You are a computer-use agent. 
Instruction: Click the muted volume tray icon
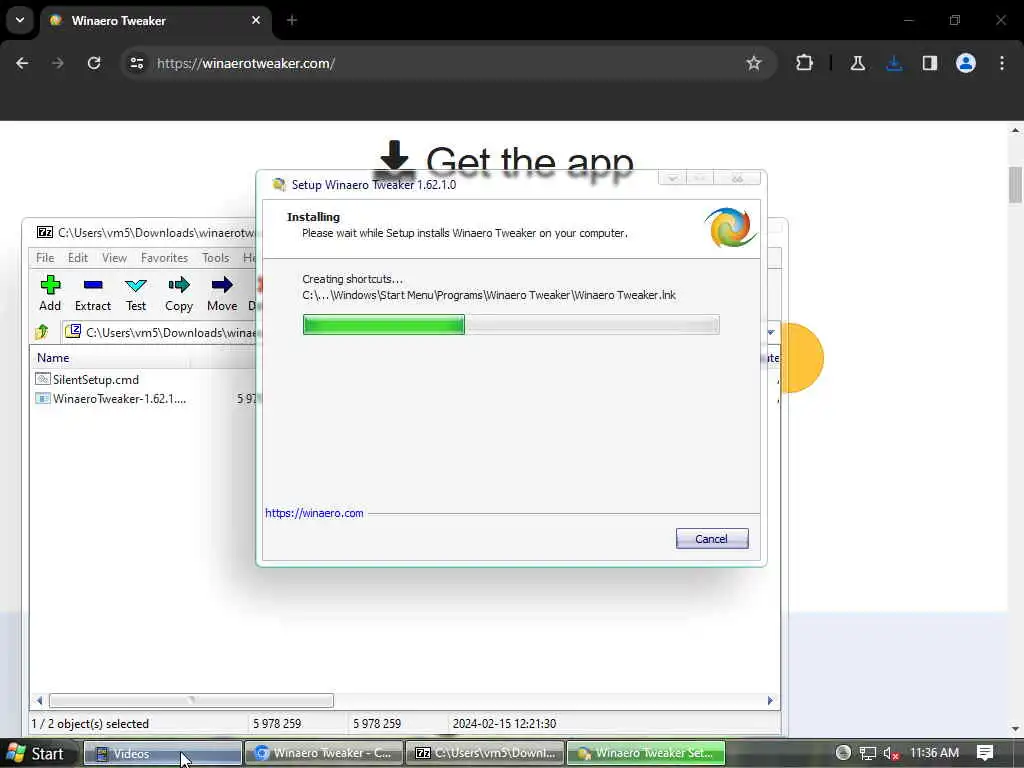[x=891, y=754]
